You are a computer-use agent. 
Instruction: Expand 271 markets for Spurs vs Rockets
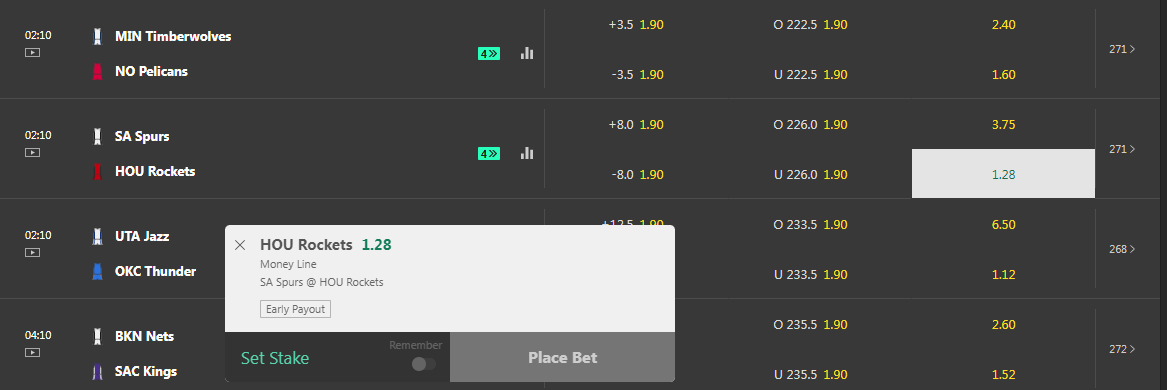pos(1122,149)
